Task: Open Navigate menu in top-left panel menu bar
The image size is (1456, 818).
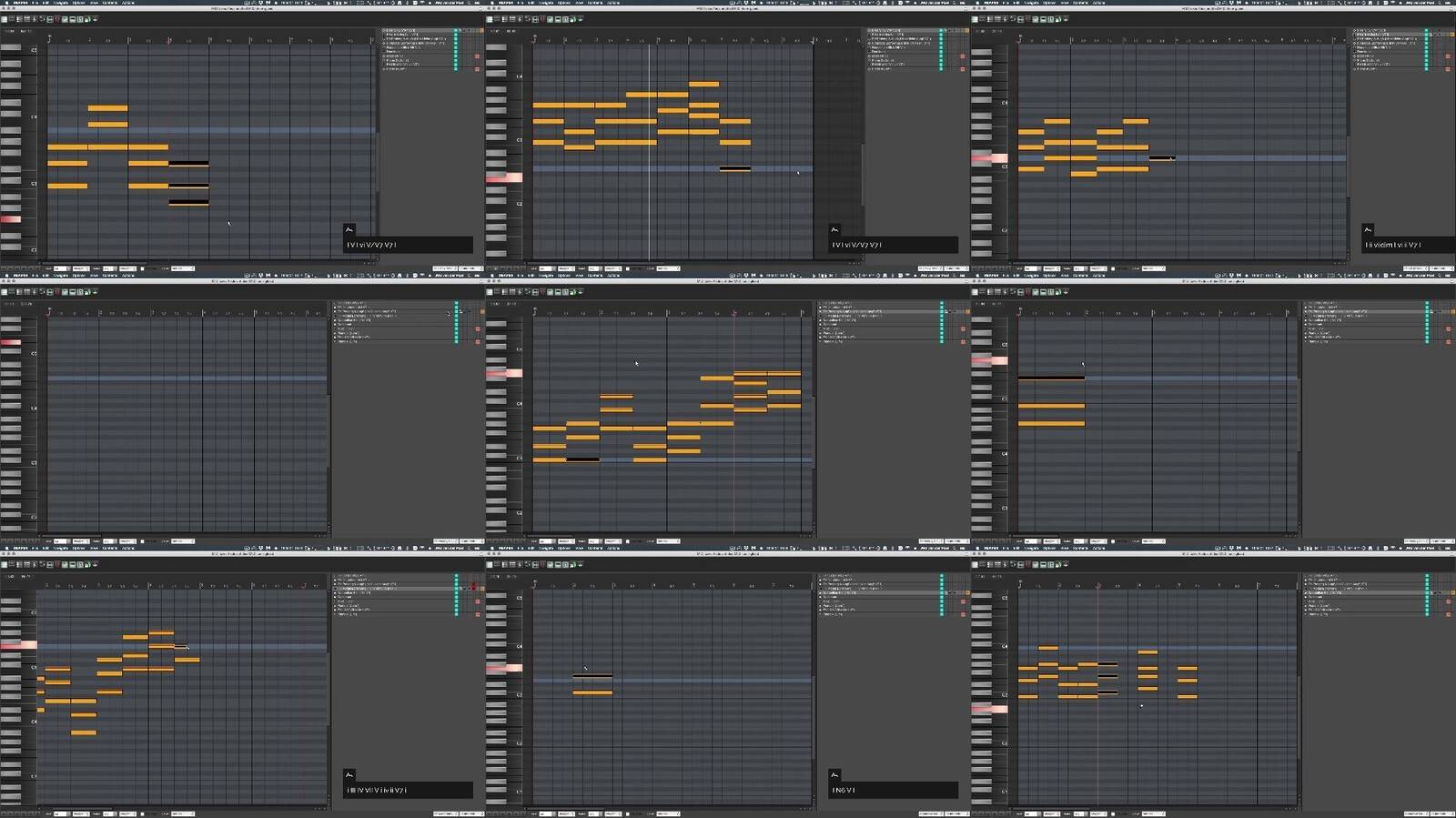Action: (61, 3)
